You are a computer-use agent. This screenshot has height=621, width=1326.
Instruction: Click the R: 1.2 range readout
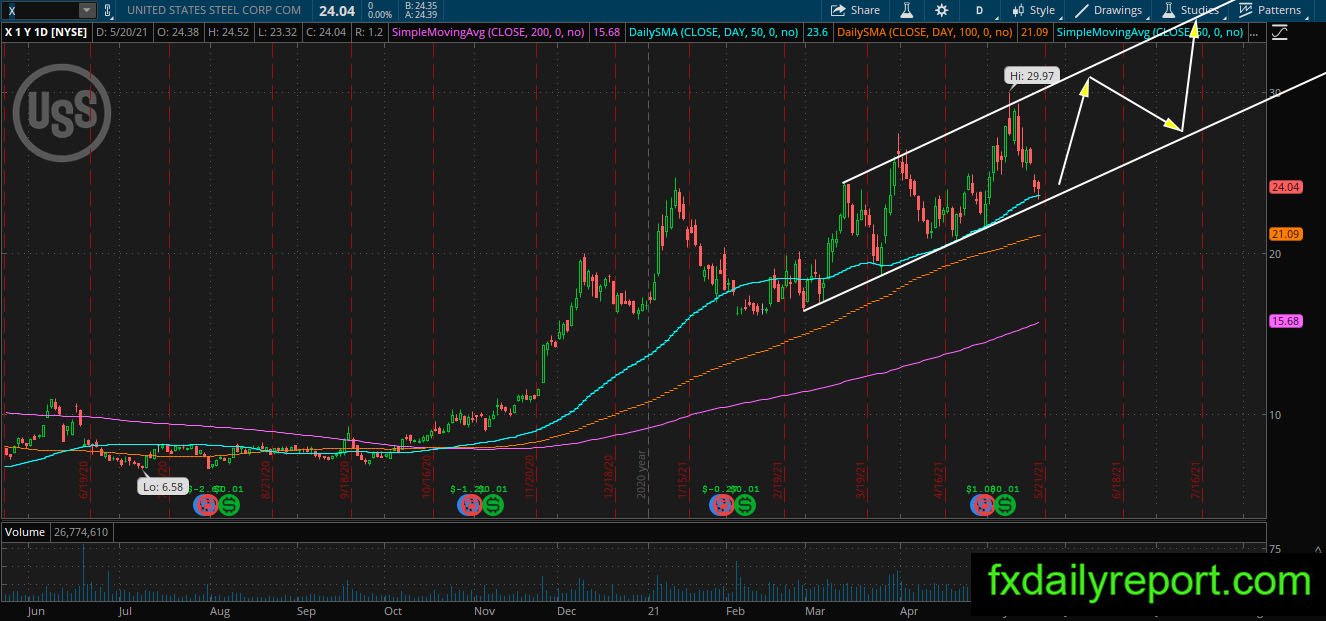(x=369, y=32)
